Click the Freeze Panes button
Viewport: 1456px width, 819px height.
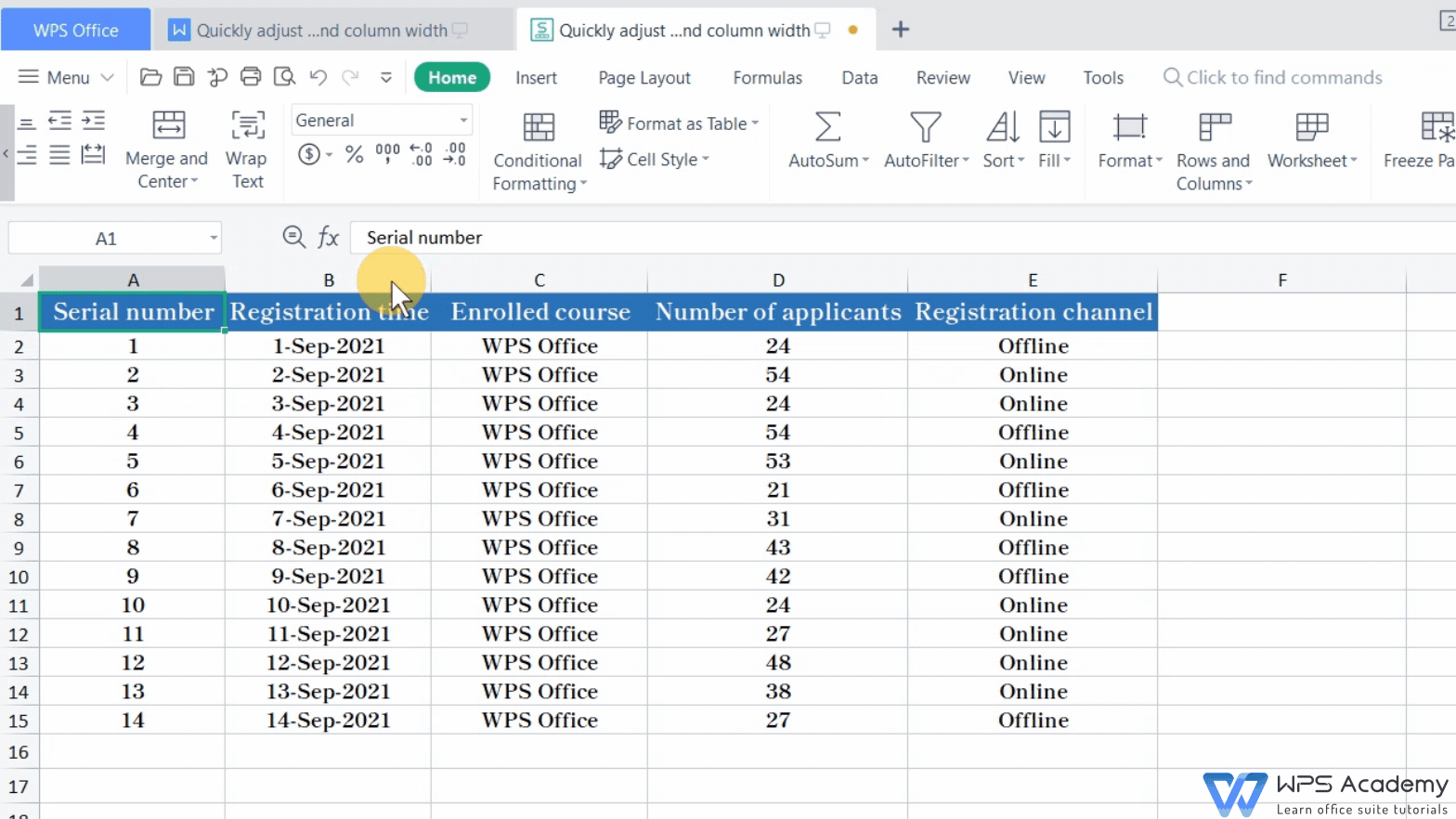[x=1419, y=141]
